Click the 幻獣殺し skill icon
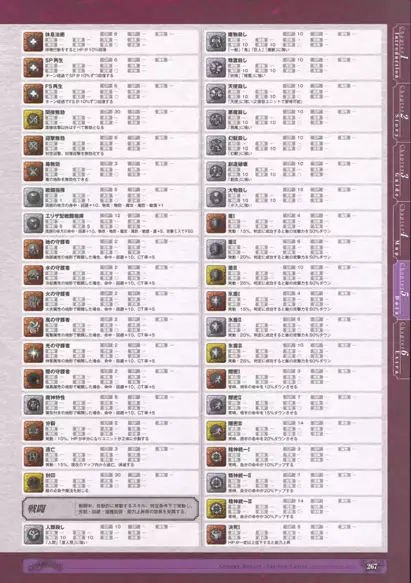Screen dimensions: 411x583 [216, 145]
